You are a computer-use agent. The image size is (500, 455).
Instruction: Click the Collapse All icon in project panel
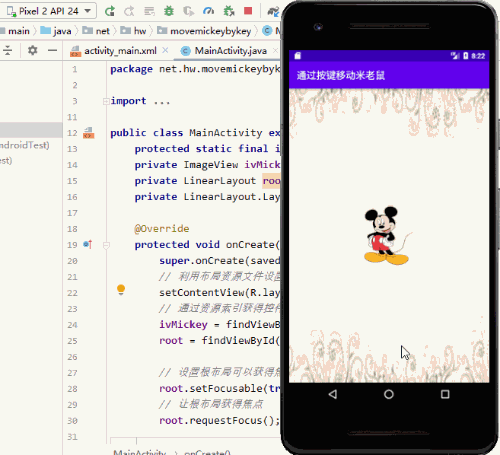[x=8, y=51]
